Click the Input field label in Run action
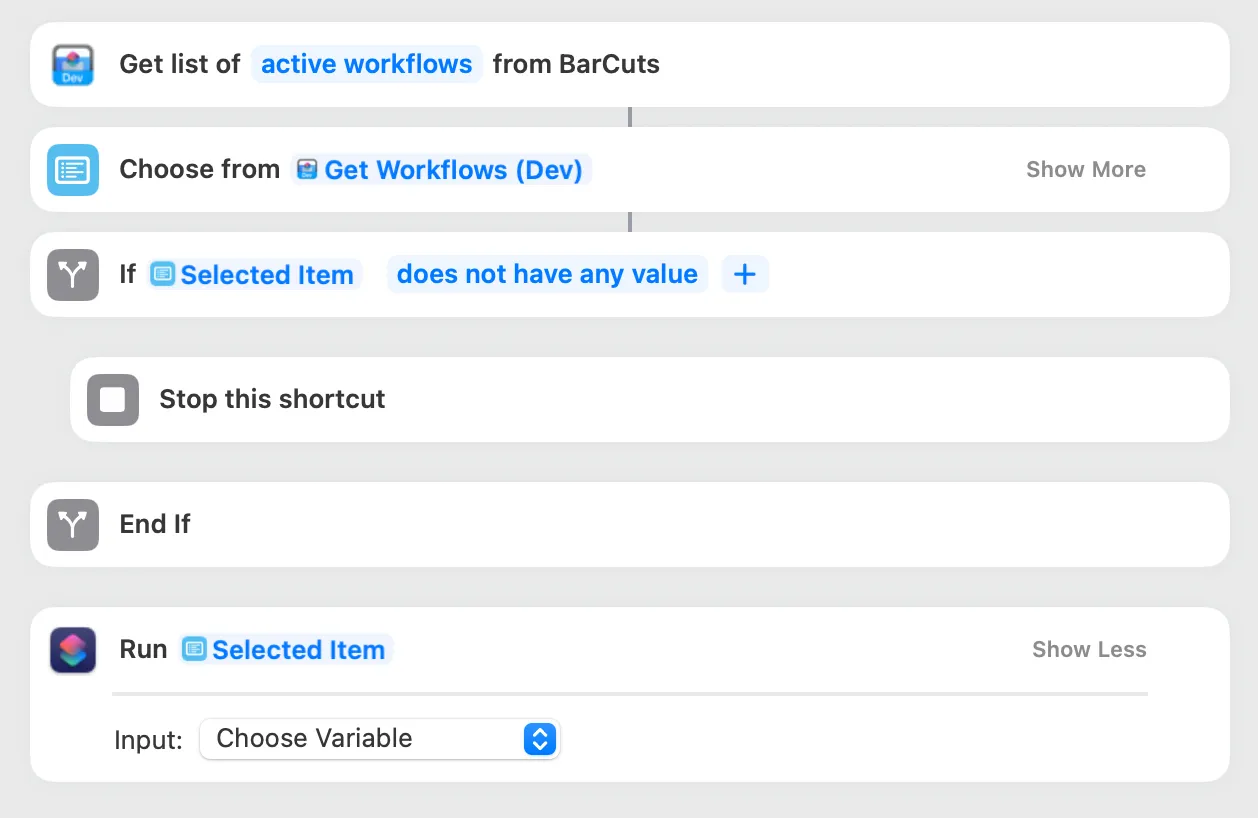Screen dimensions: 1258x818 (148, 740)
